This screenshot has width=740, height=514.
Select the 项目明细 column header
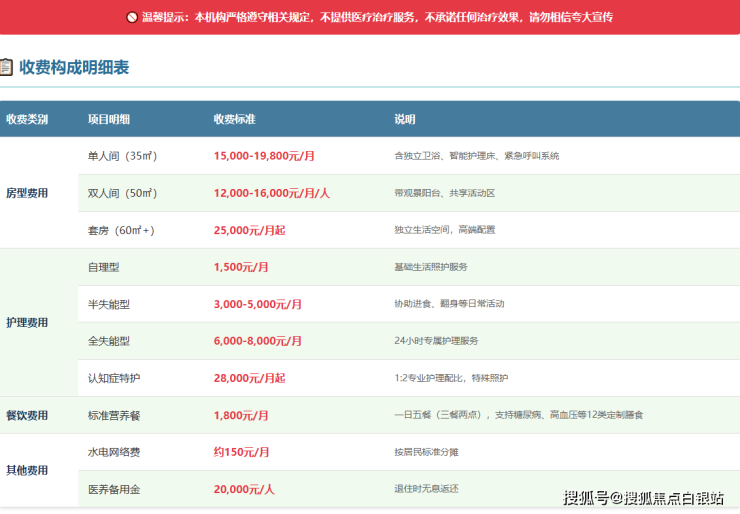108,119
